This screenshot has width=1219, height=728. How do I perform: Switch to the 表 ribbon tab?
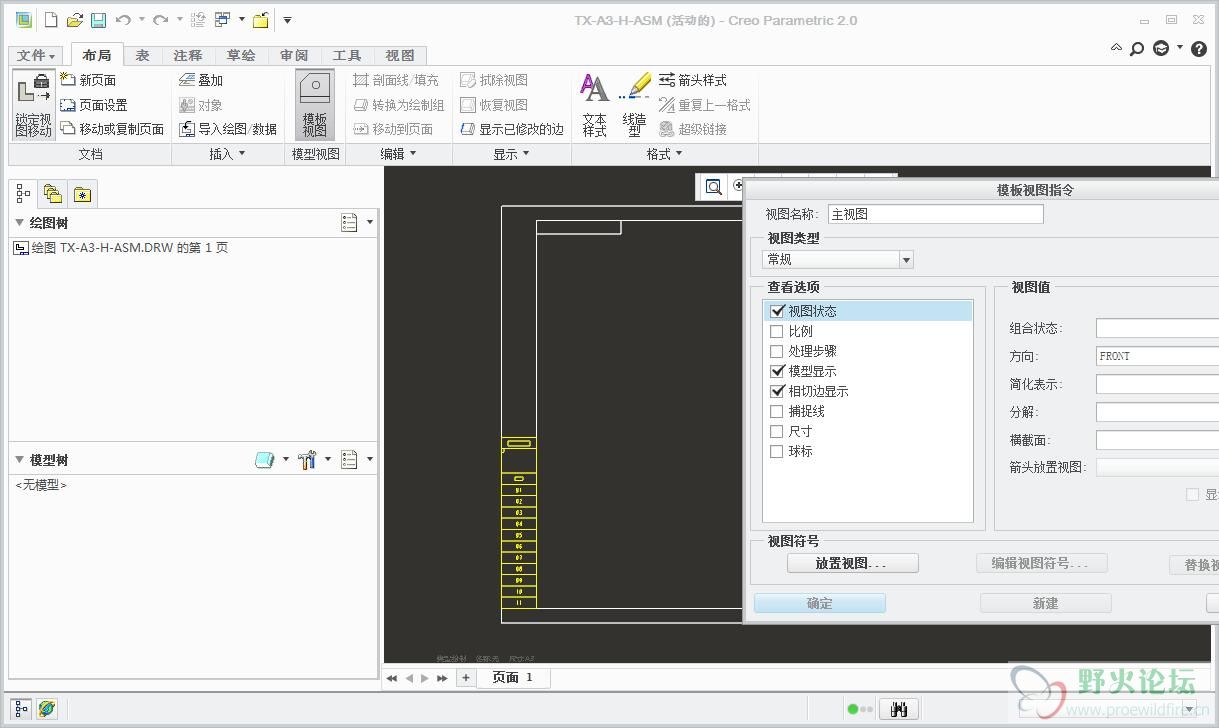coord(143,55)
